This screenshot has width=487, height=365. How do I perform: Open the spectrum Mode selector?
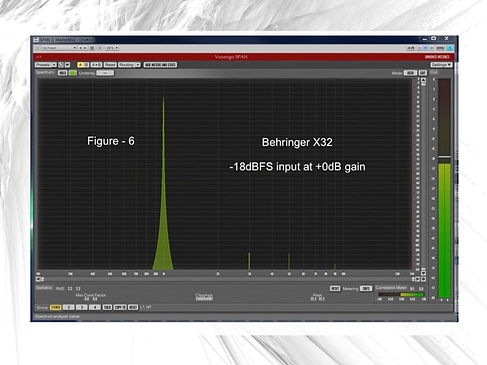point(410,73)
